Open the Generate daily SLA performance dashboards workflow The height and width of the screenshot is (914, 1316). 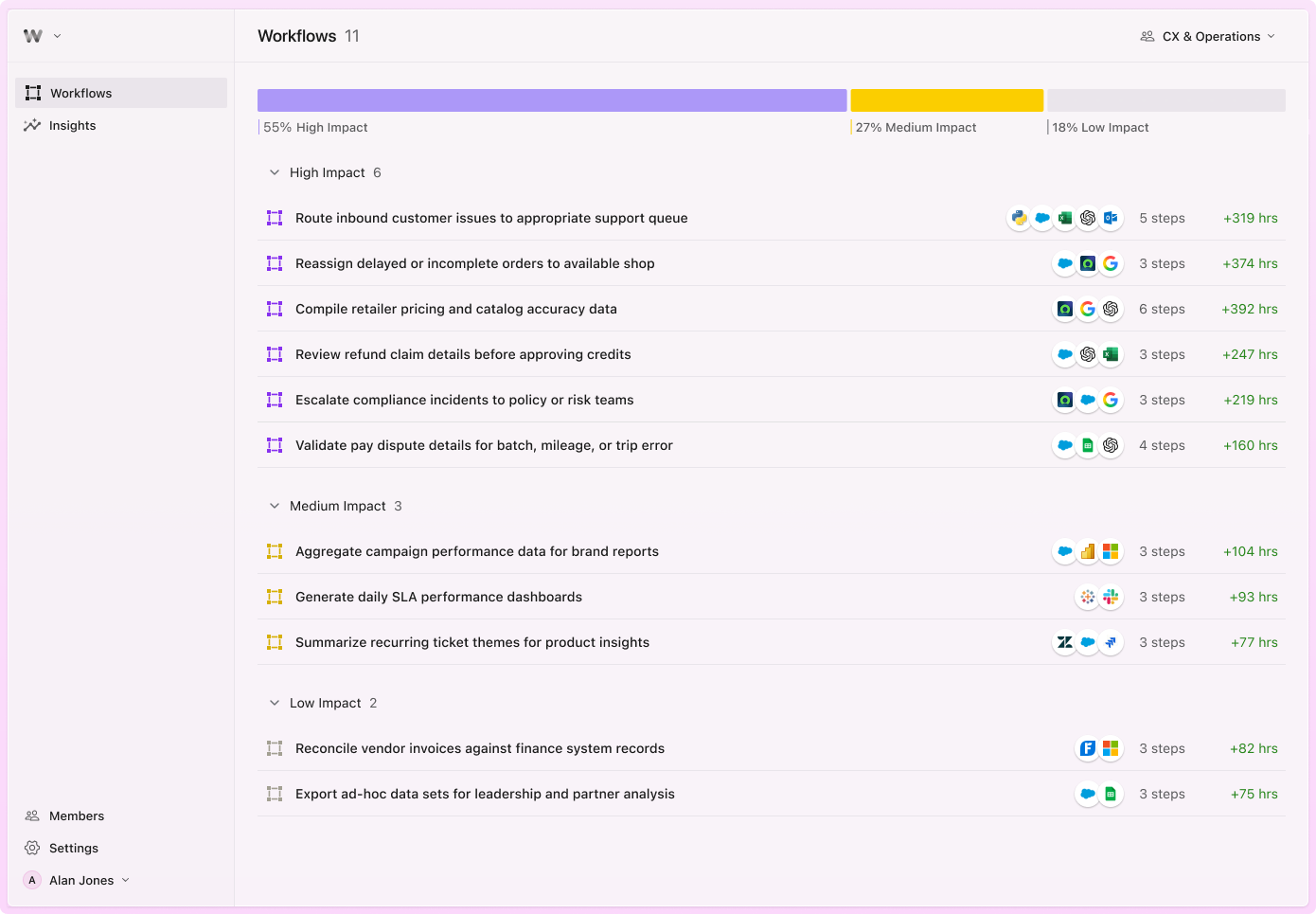click(438, 597)
